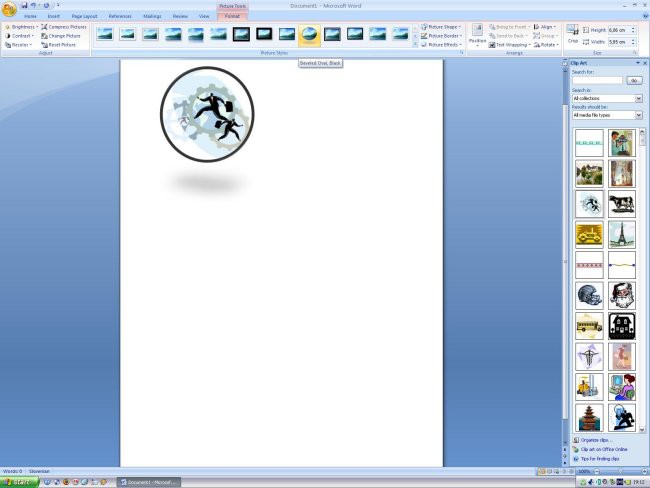Click Change Picture
Viewport: 650px width, 488px height.
click(x=61, y=36)
